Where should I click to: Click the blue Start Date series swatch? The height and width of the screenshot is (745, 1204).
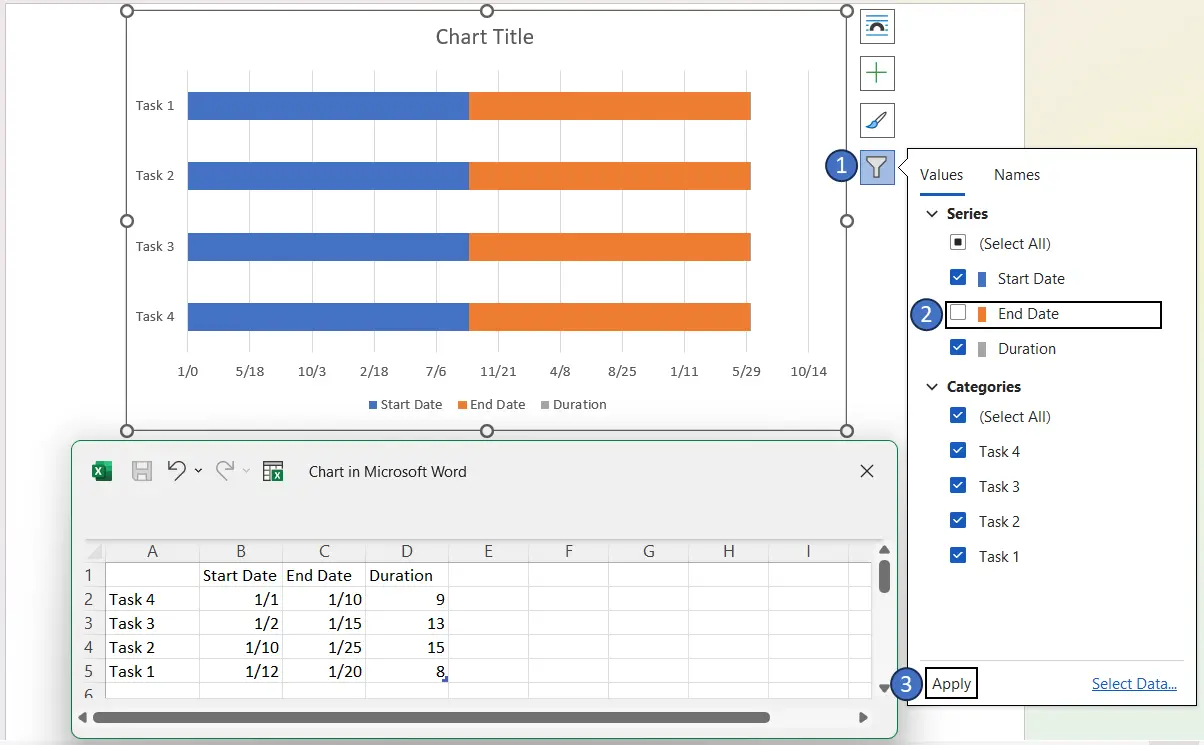coord(981,279)
